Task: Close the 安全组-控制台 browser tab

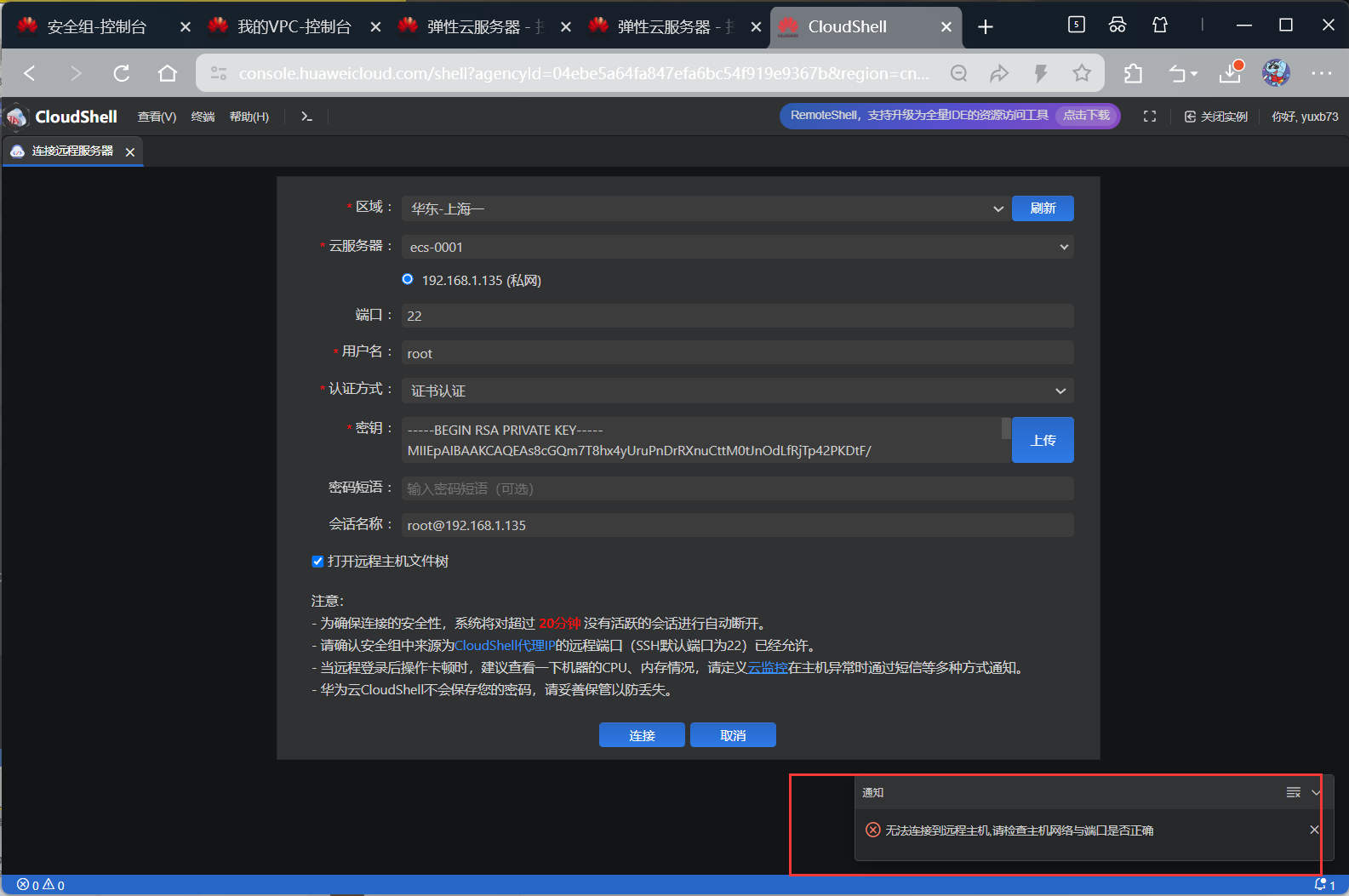Action: (185, 27)
